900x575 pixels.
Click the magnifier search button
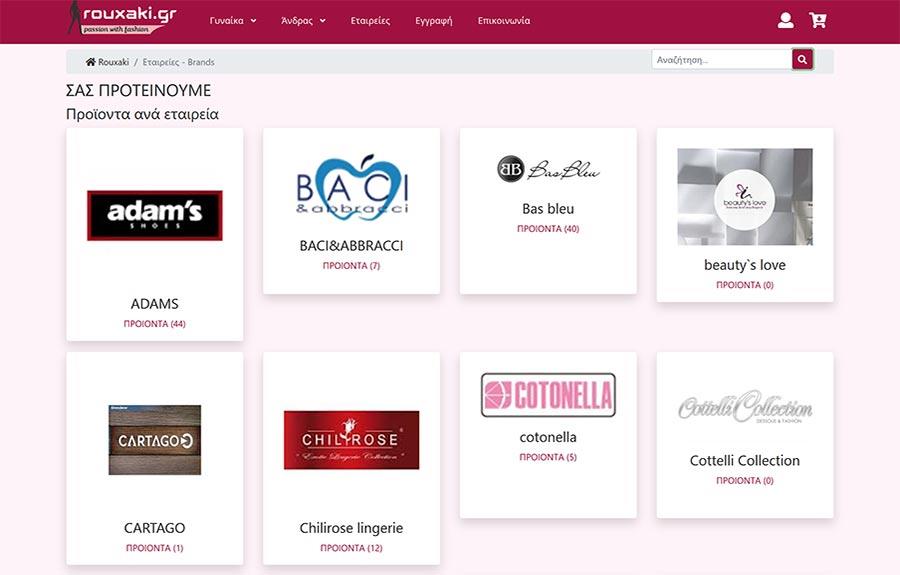pos(802,59)
